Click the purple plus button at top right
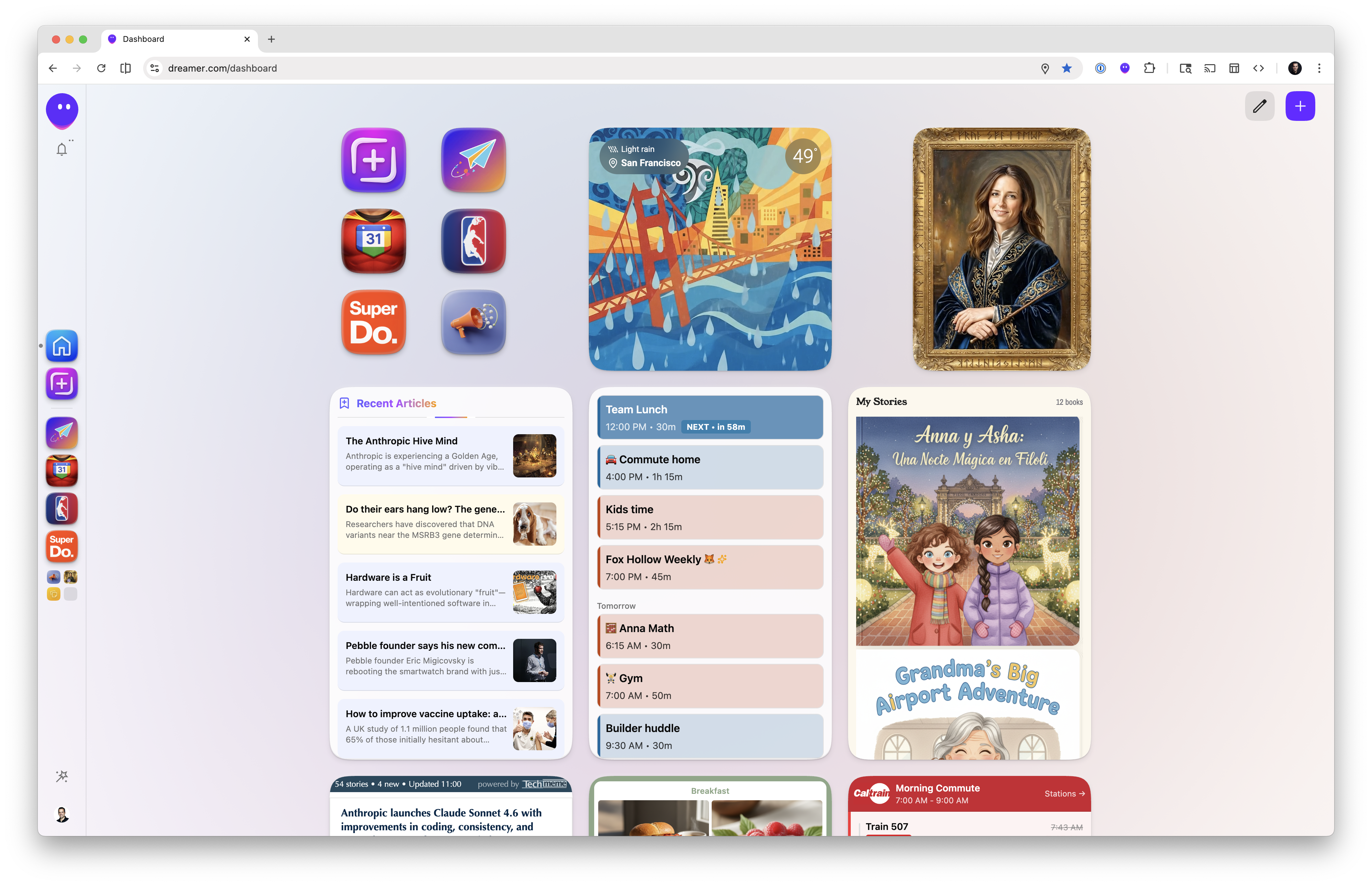 (1300, 106)
